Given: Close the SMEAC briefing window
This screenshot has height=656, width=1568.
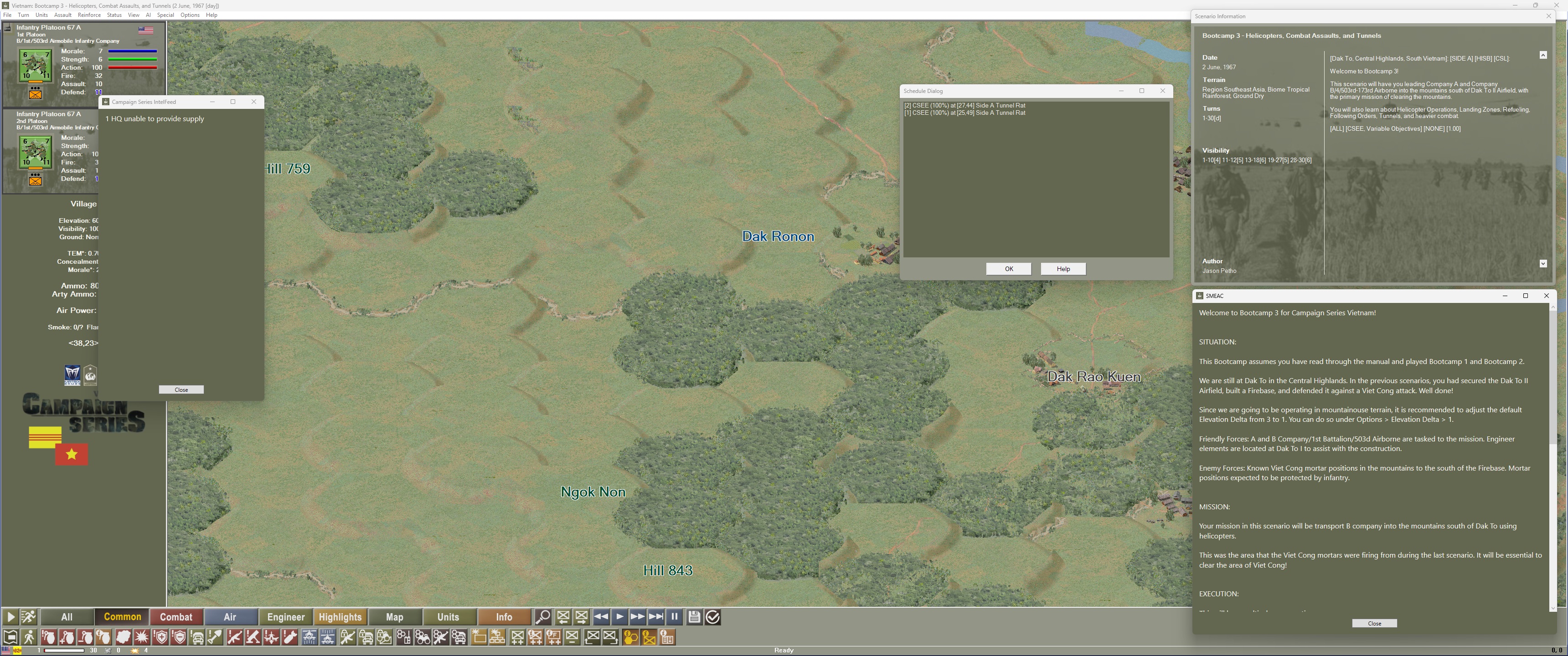Looking at the screenshot, I should [1374, 623].
